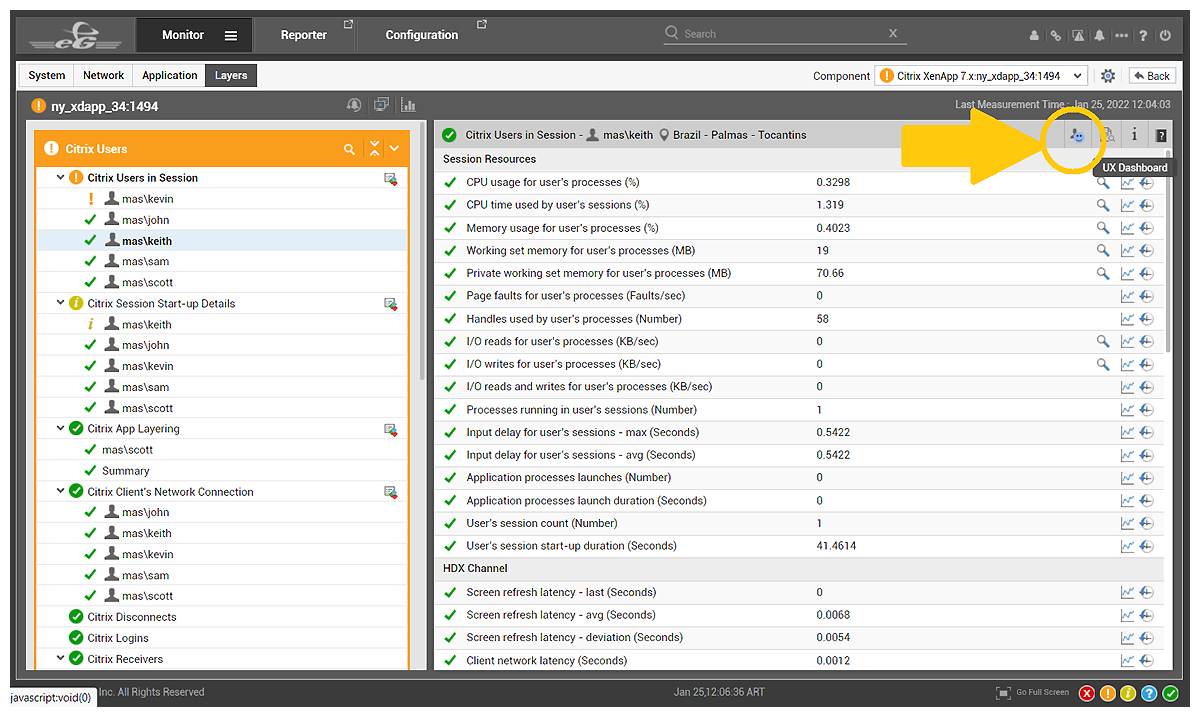
Task: Click the collapse-all arrows icon in Citrix Users header
Action: point(374,149)
